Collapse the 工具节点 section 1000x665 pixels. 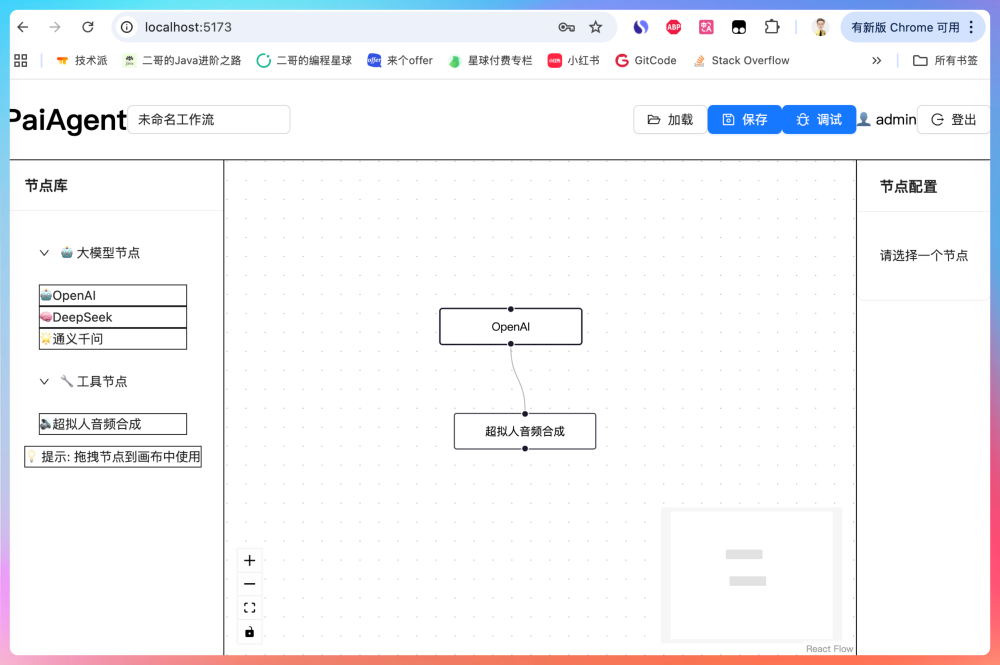[44, 381]
